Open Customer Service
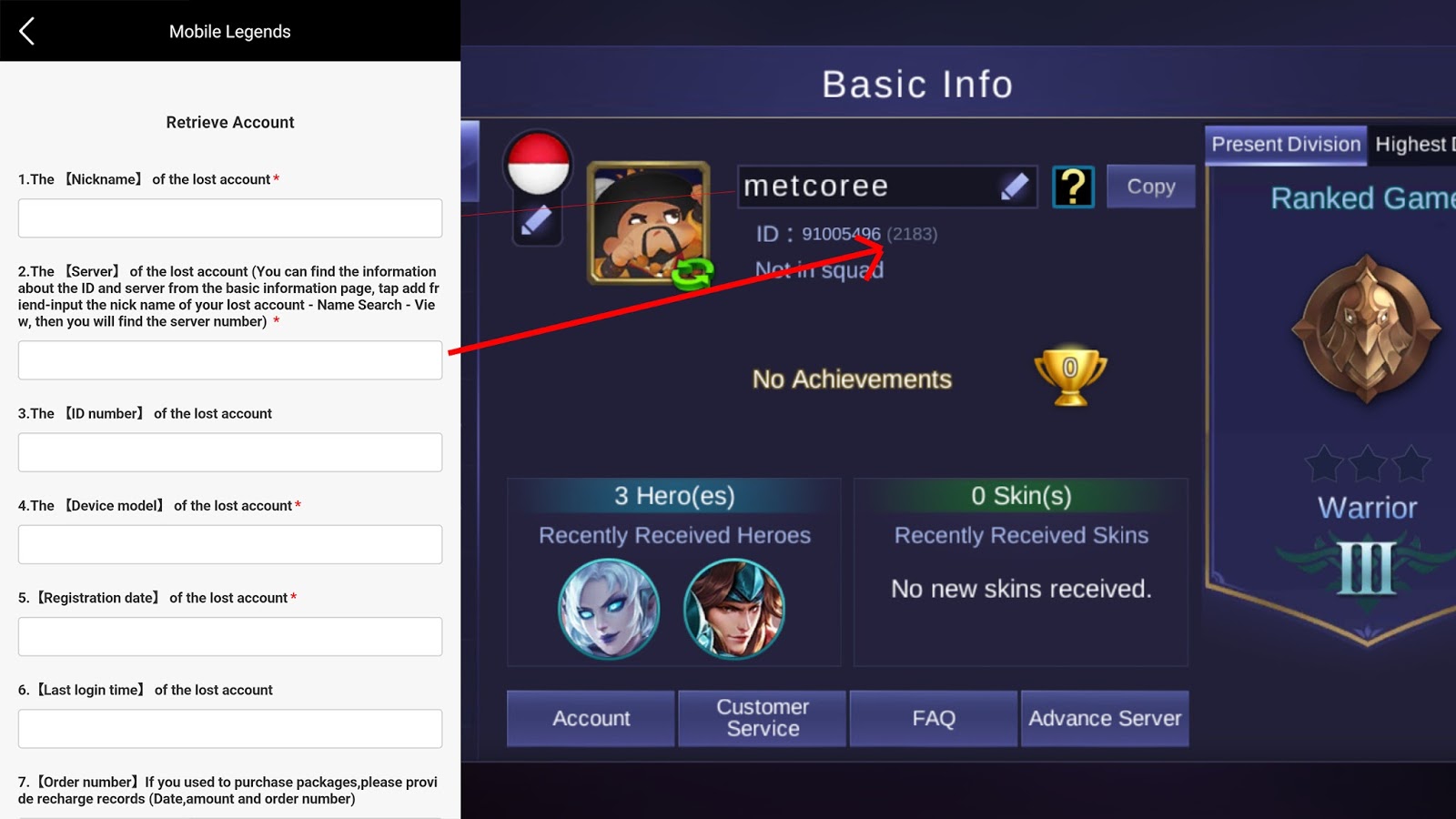1456x819 pixels. tap(763, 718)
